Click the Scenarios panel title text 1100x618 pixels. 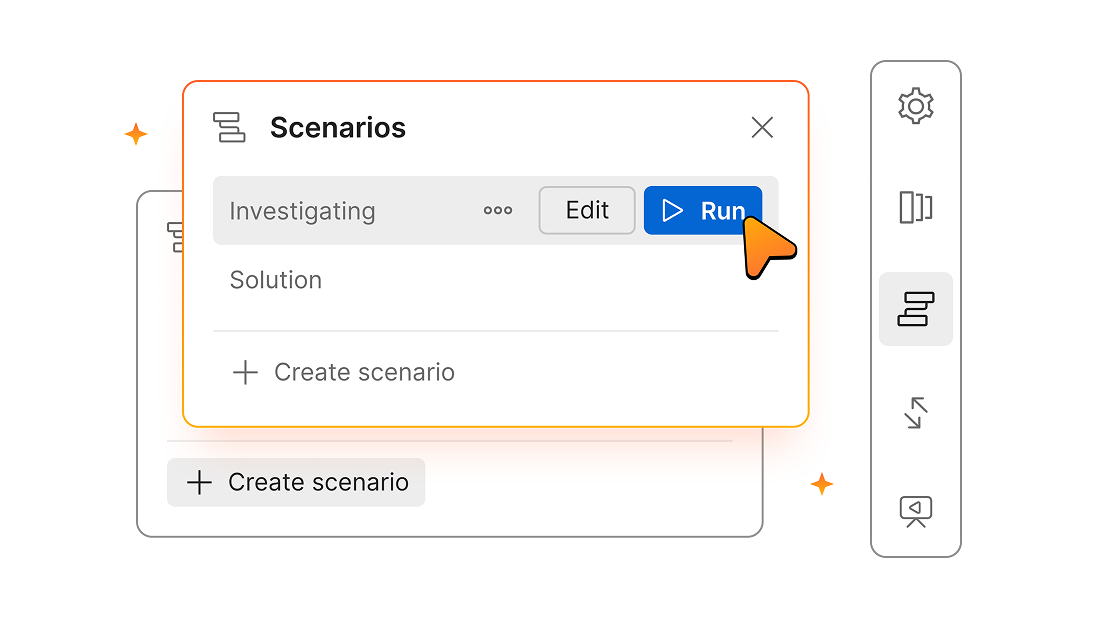tap(338, 128)
